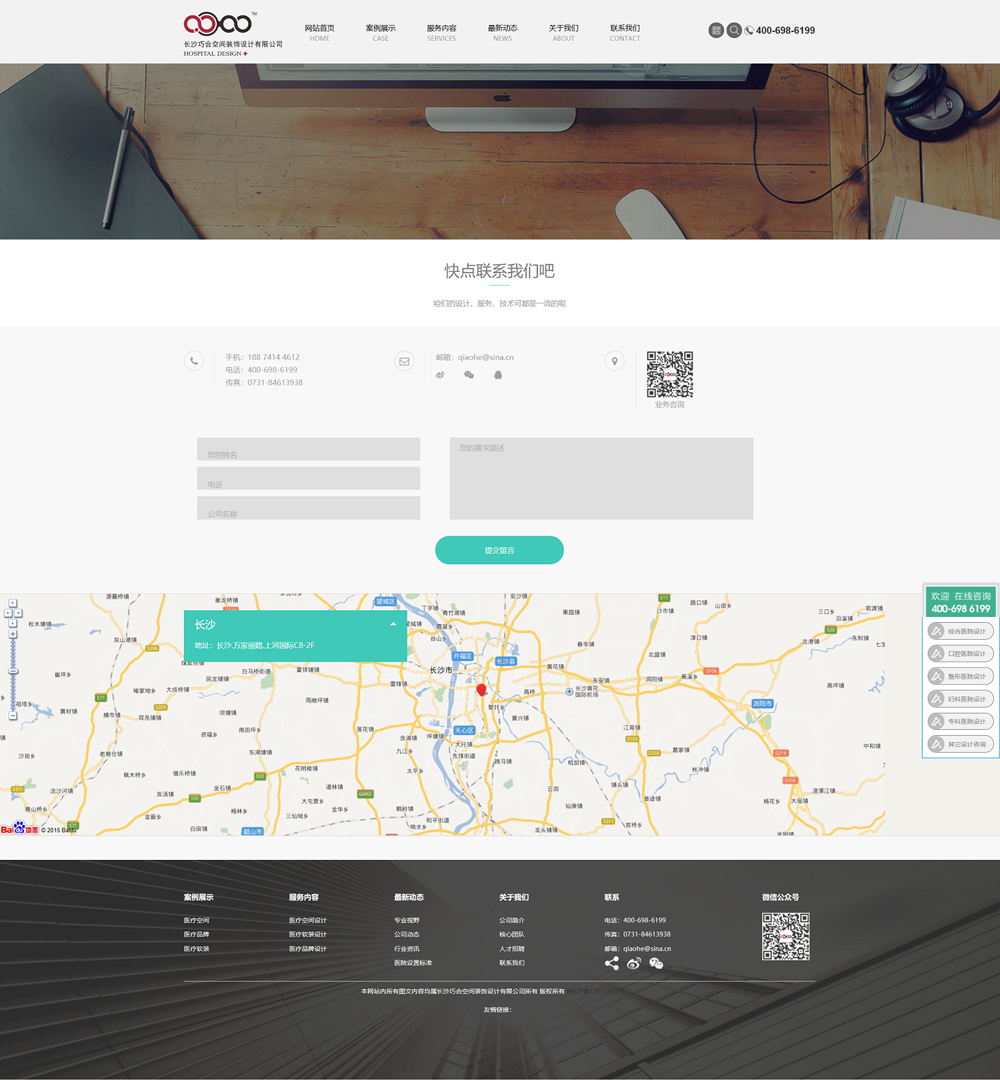Open the Weibo icon under the email address

click(x=440, y=375)
